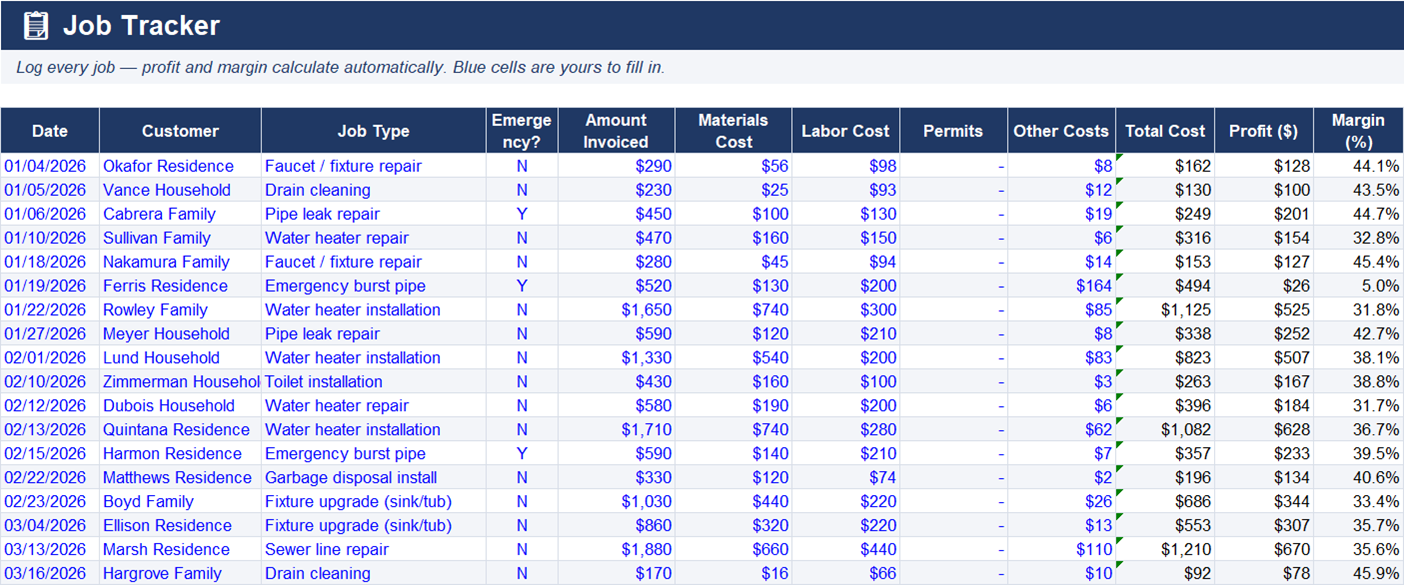This screenshot has height=585, width=1404.
Task: Select the $16 materials cost cell
Action: pyautogui.click(x=733, y=573)
